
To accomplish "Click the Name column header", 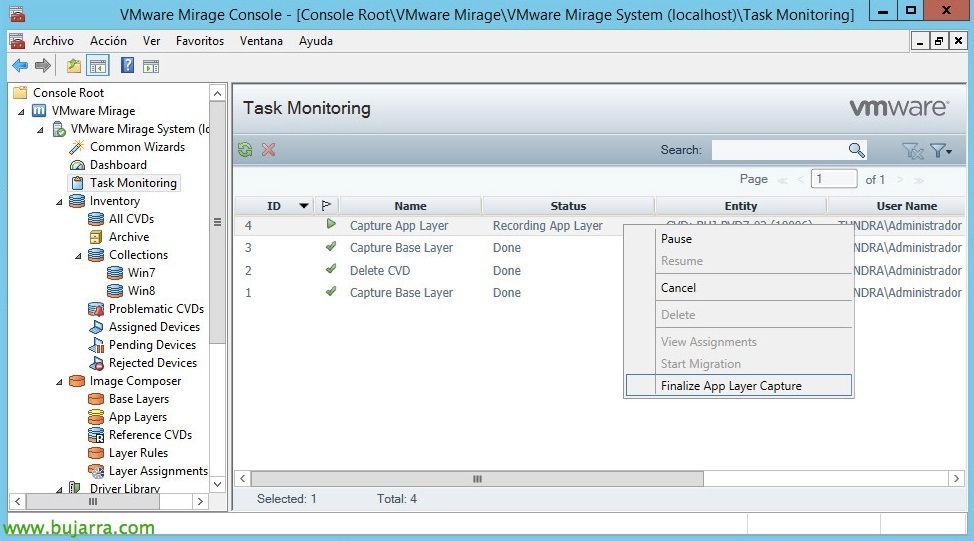I will click(410, 206).
